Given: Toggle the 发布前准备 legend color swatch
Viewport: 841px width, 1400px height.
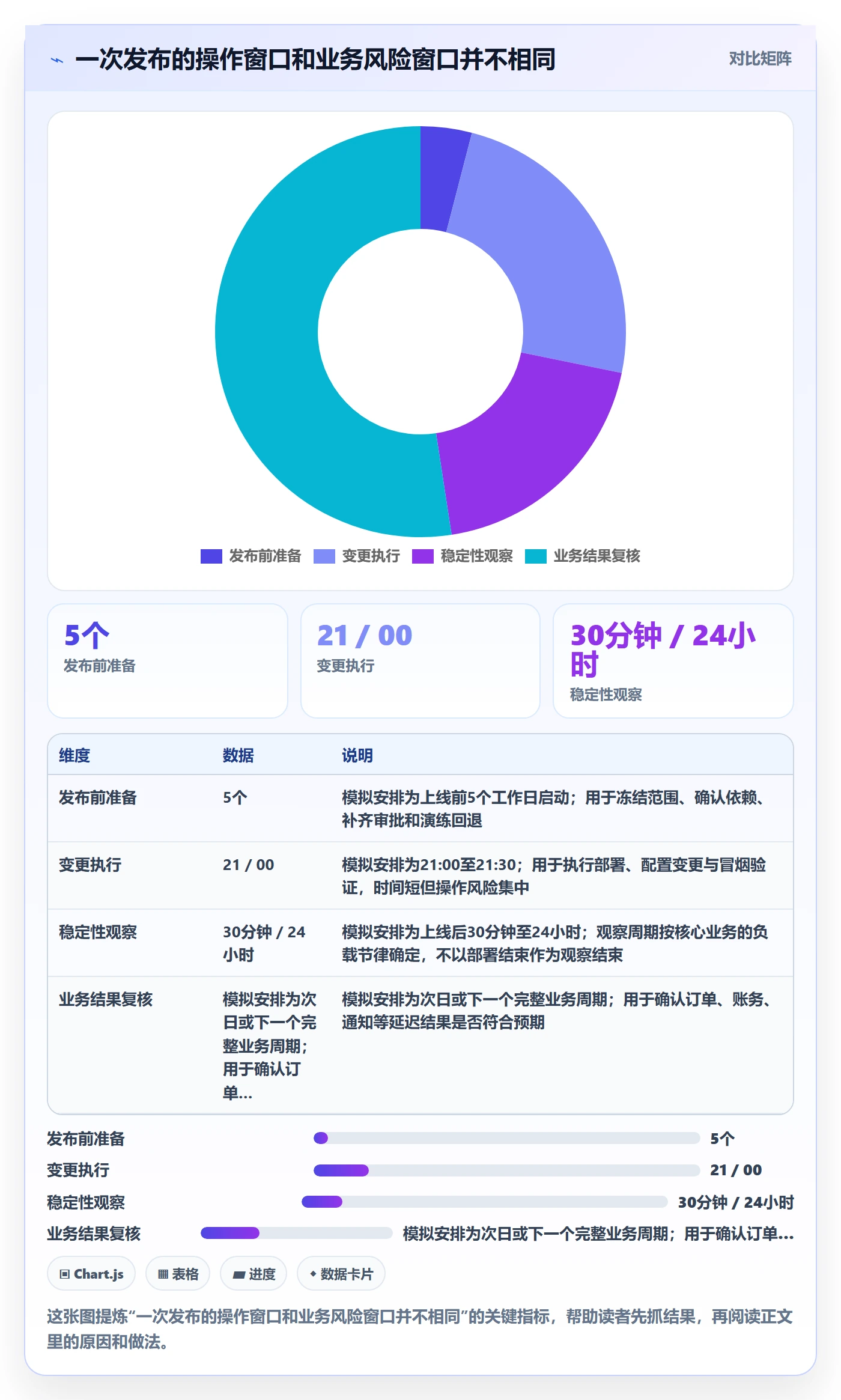Looking at the screenshot, I should pos(211,556).
